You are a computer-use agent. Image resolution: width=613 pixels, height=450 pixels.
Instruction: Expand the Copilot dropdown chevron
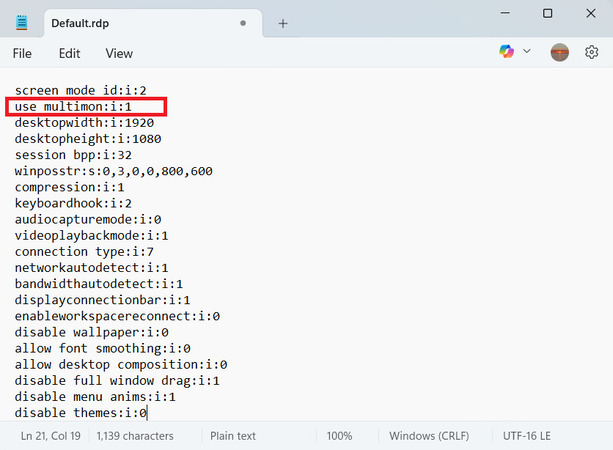[527, 51]
